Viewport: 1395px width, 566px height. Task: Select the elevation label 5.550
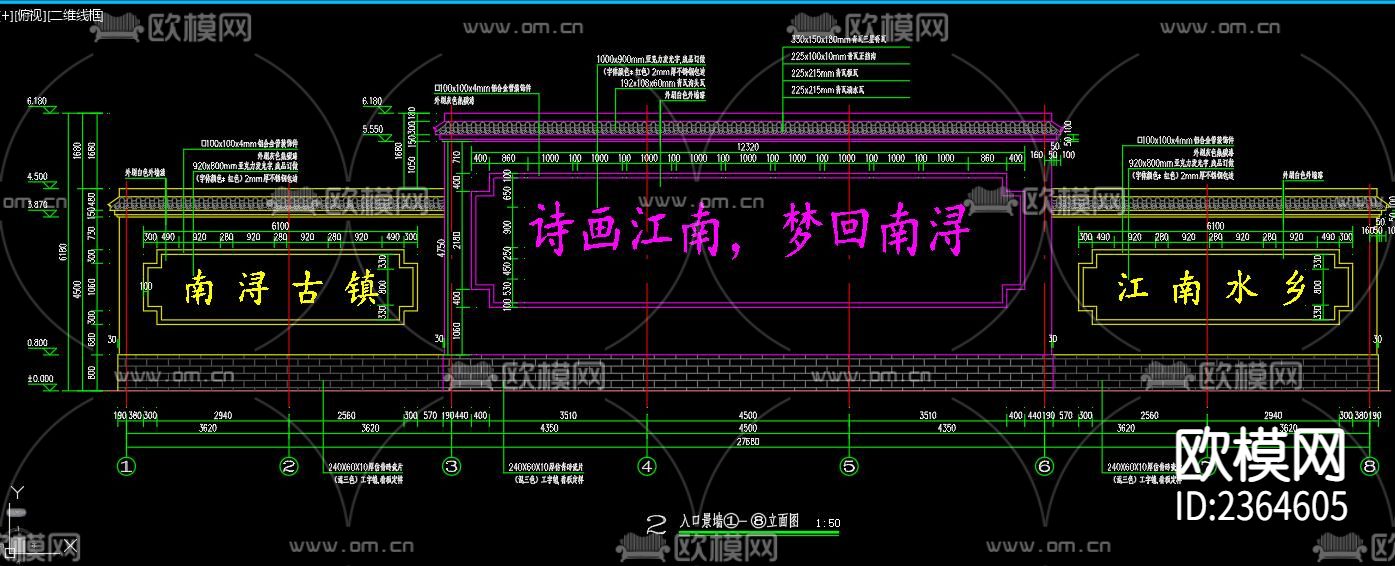(x=372, y=130)
